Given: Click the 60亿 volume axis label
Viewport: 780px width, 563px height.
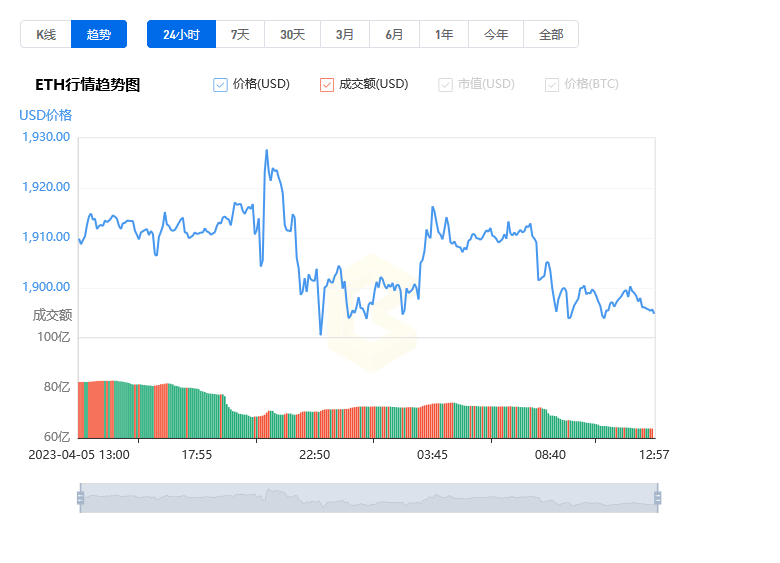Looking at the screenshot, I should click(x=57, y=437).
